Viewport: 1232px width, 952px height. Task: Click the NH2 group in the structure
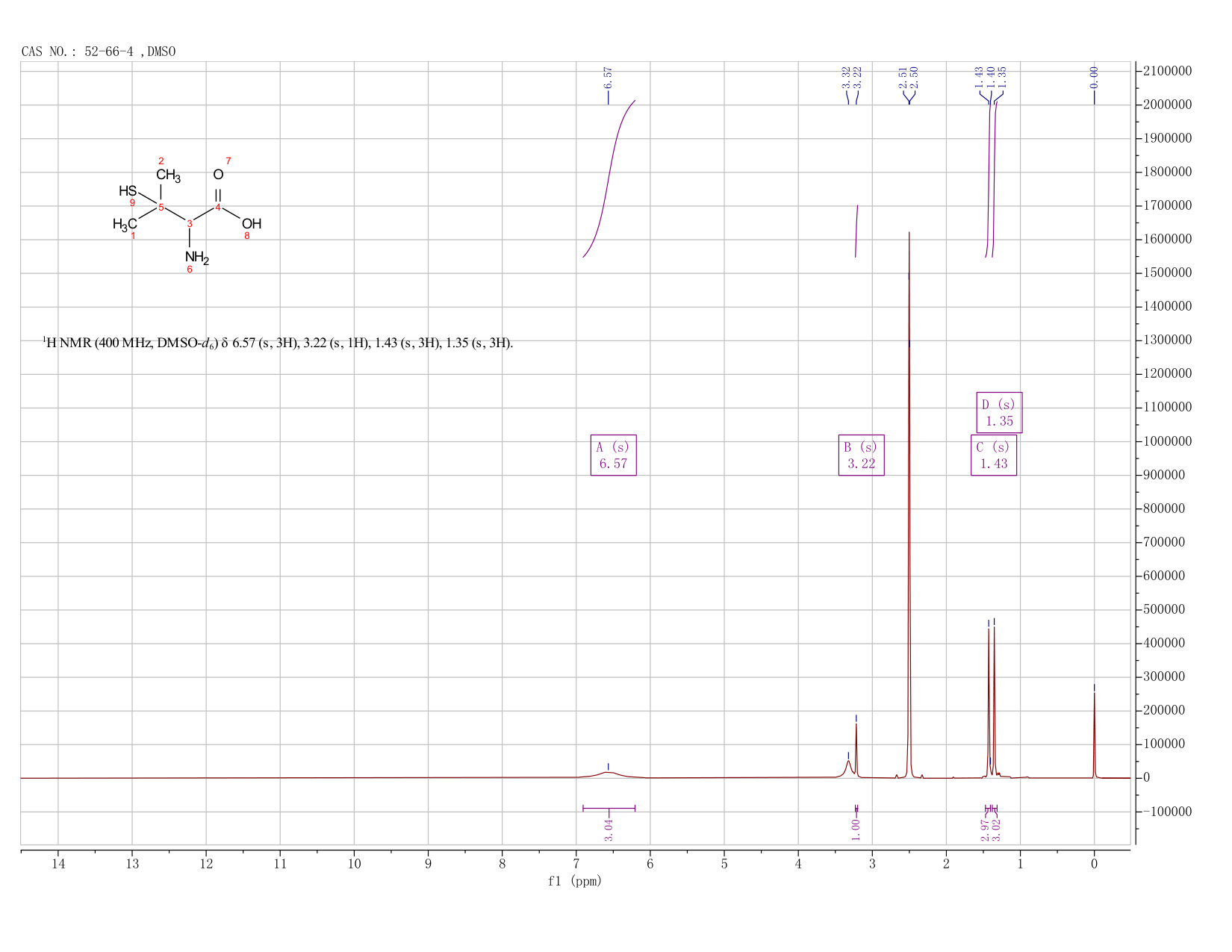coord(197,258)
